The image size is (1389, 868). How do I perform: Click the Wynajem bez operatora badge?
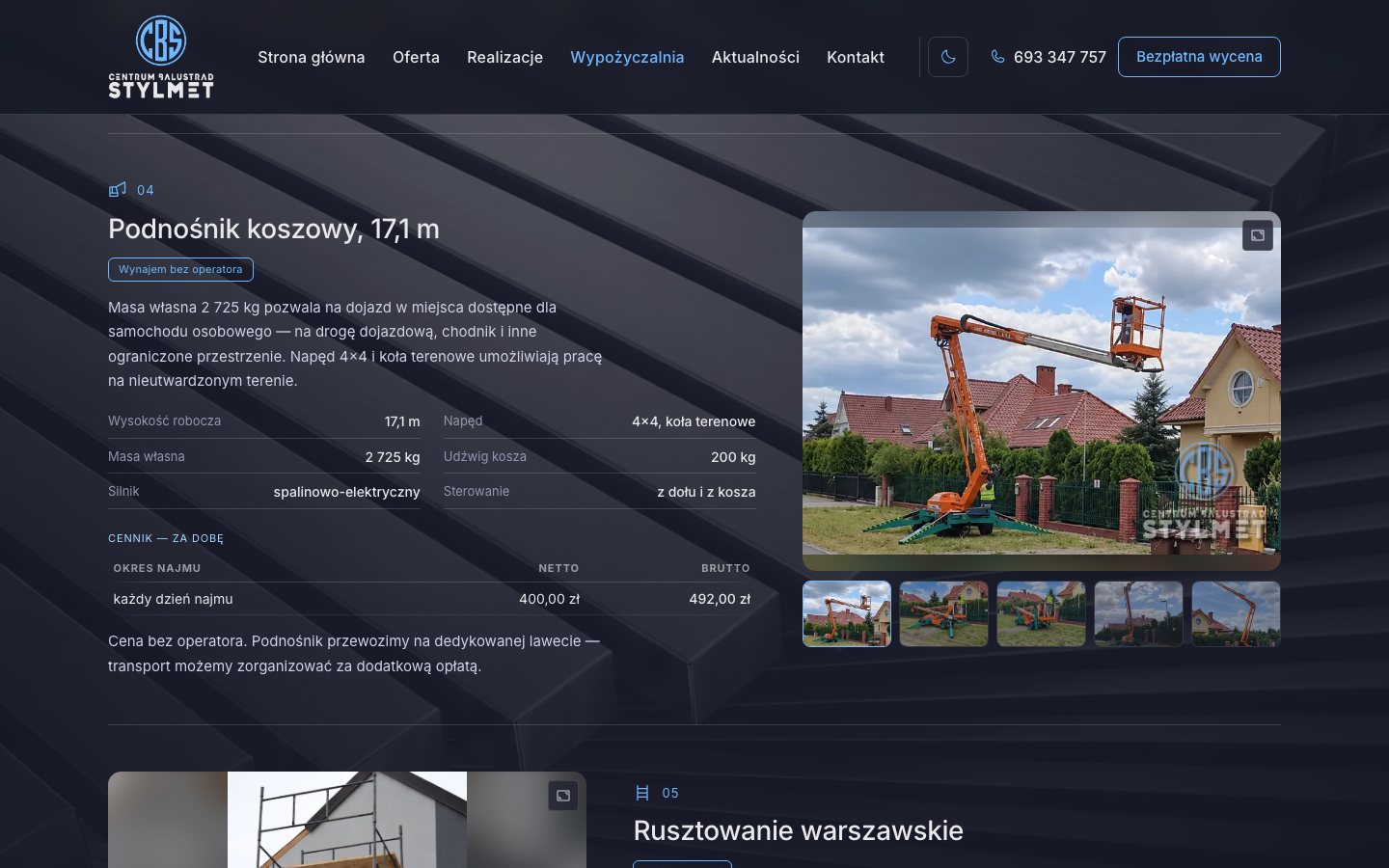(180, 269)
